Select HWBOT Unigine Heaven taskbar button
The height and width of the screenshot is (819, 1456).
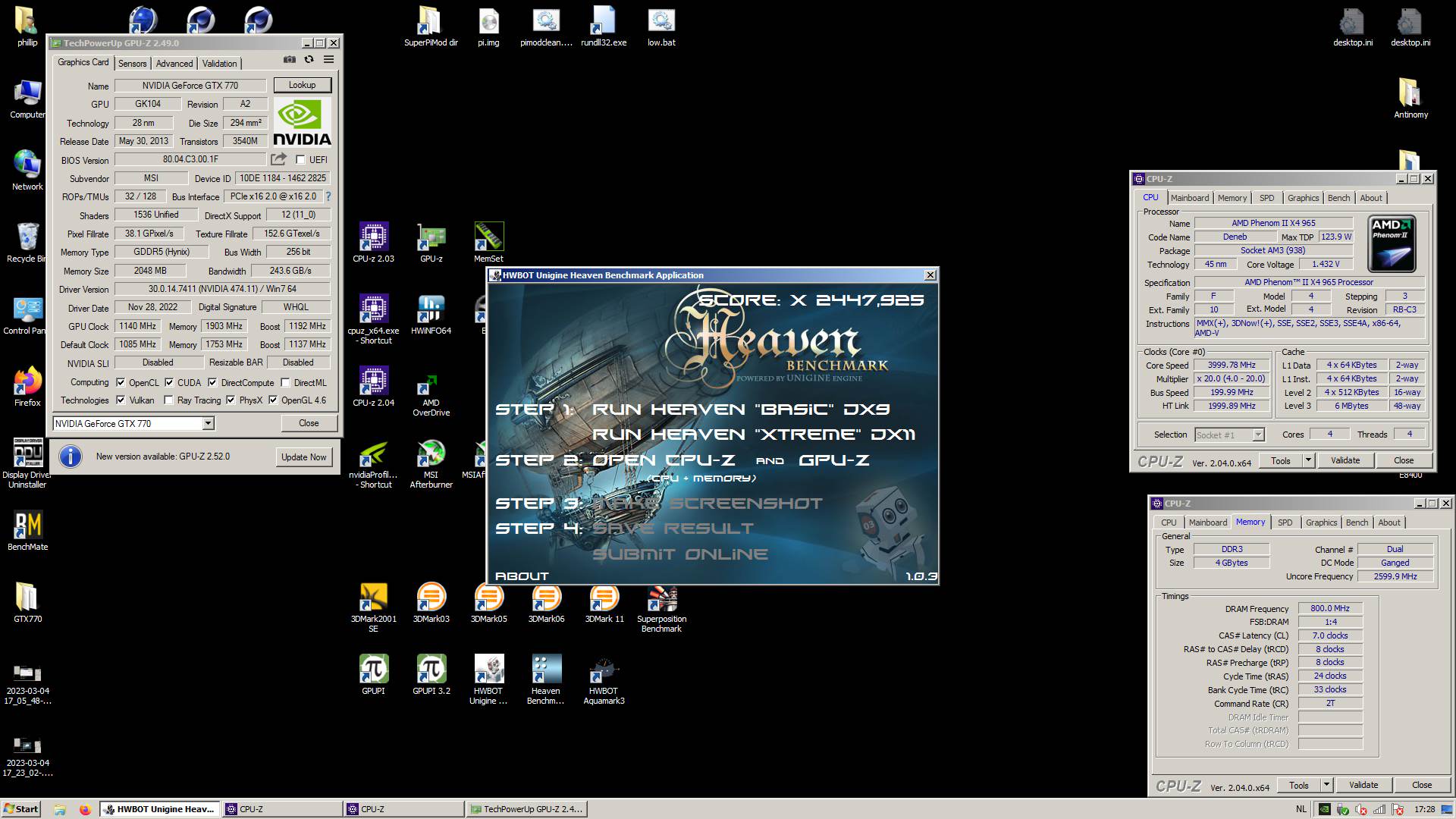point(161,809)
